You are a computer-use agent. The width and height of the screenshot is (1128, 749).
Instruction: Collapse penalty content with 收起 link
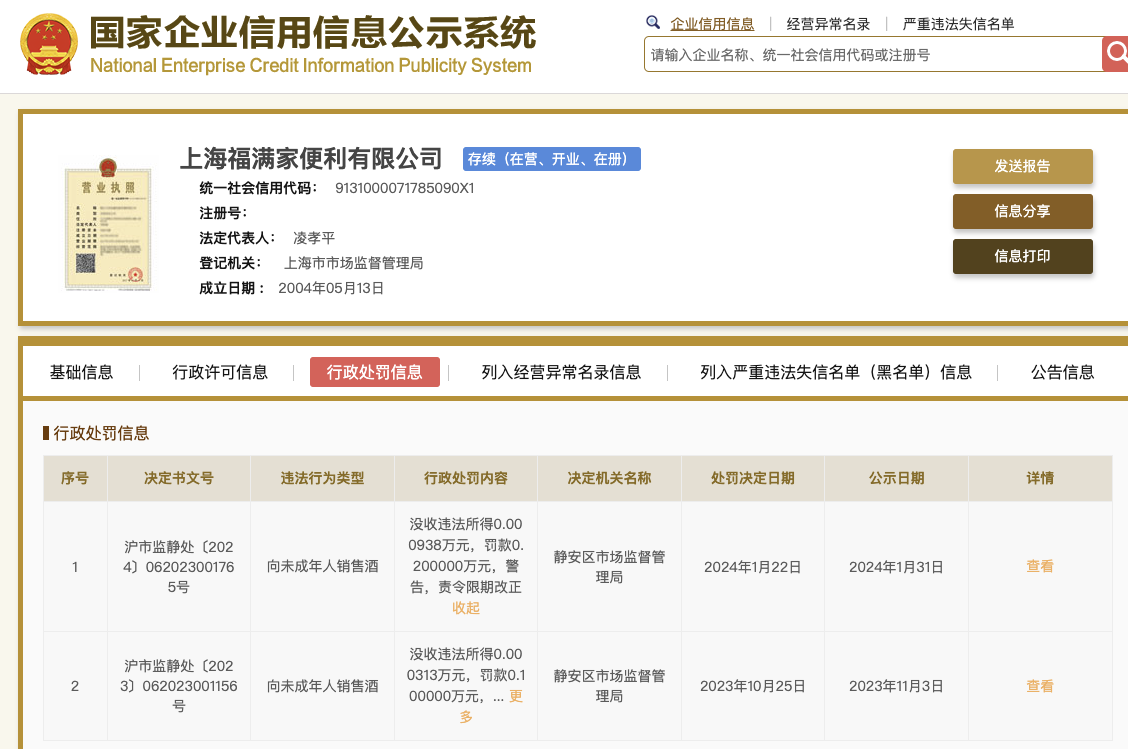pos(465,608)
